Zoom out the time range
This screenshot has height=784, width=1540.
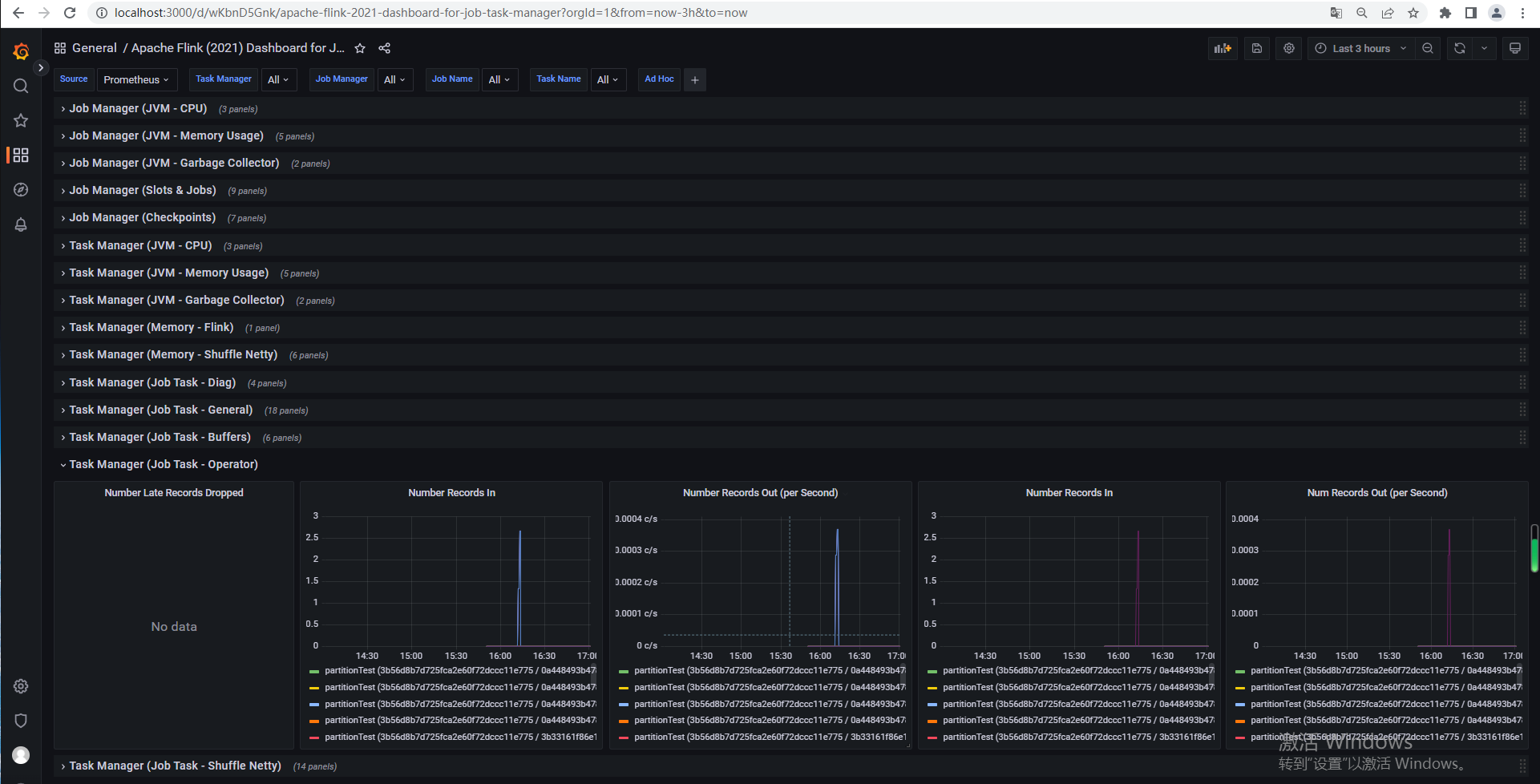point(1428,48)
